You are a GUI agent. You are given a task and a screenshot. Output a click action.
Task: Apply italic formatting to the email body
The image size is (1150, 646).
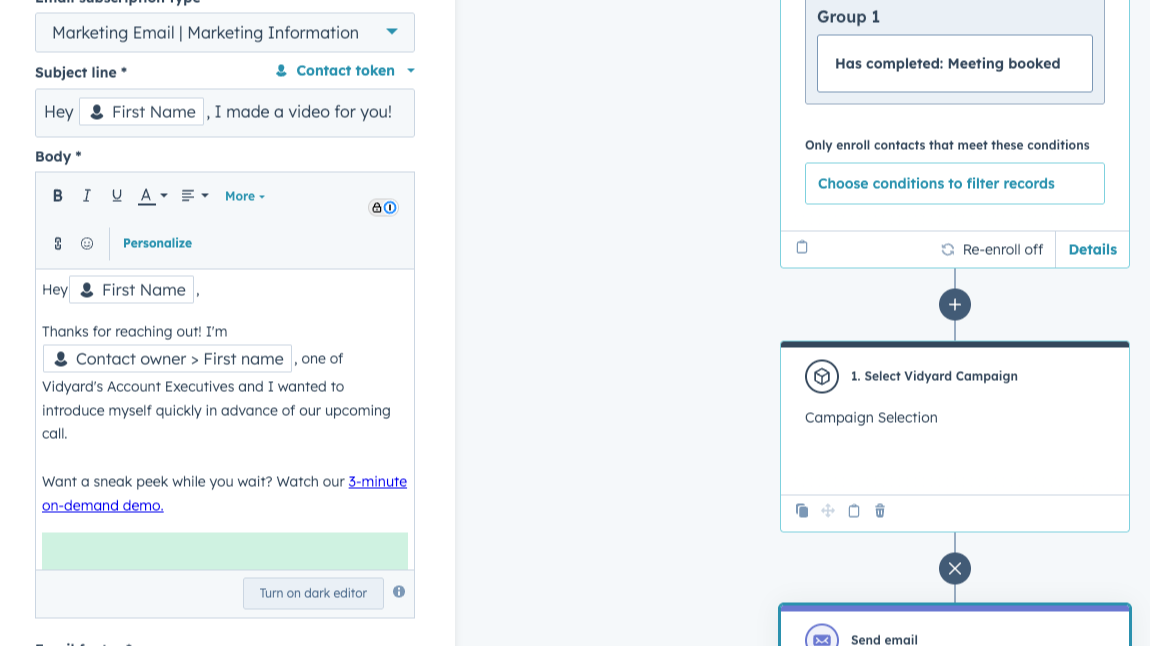[x=87, y=195]
